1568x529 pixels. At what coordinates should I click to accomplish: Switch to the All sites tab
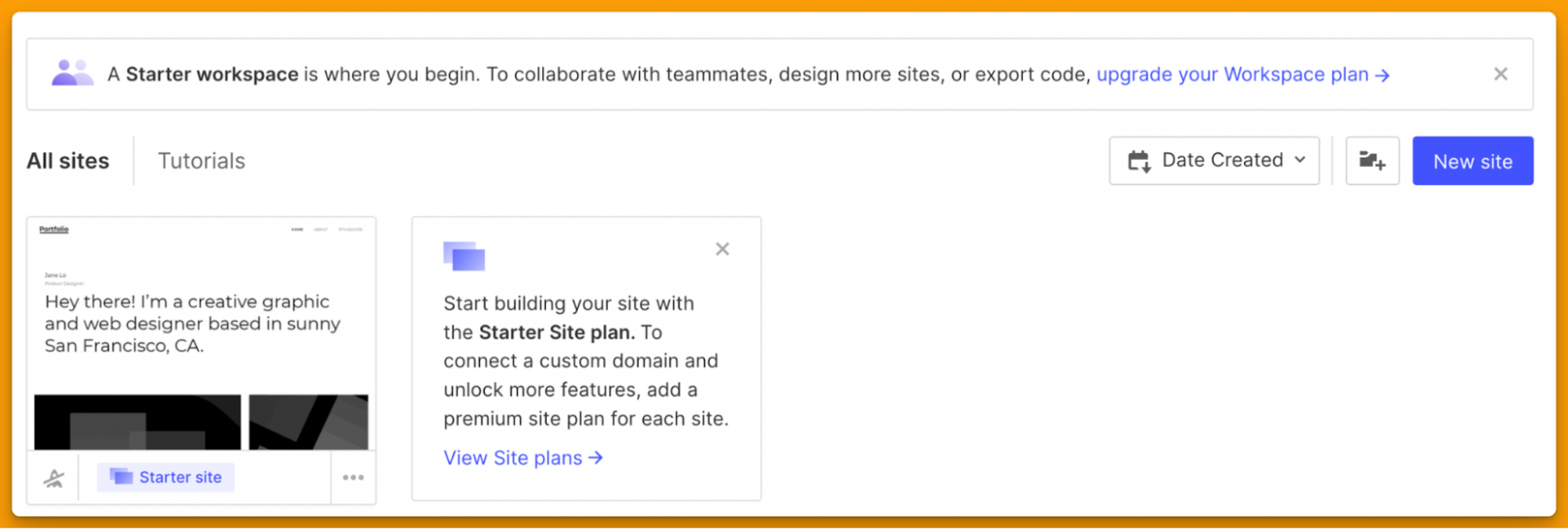point(68,161)
